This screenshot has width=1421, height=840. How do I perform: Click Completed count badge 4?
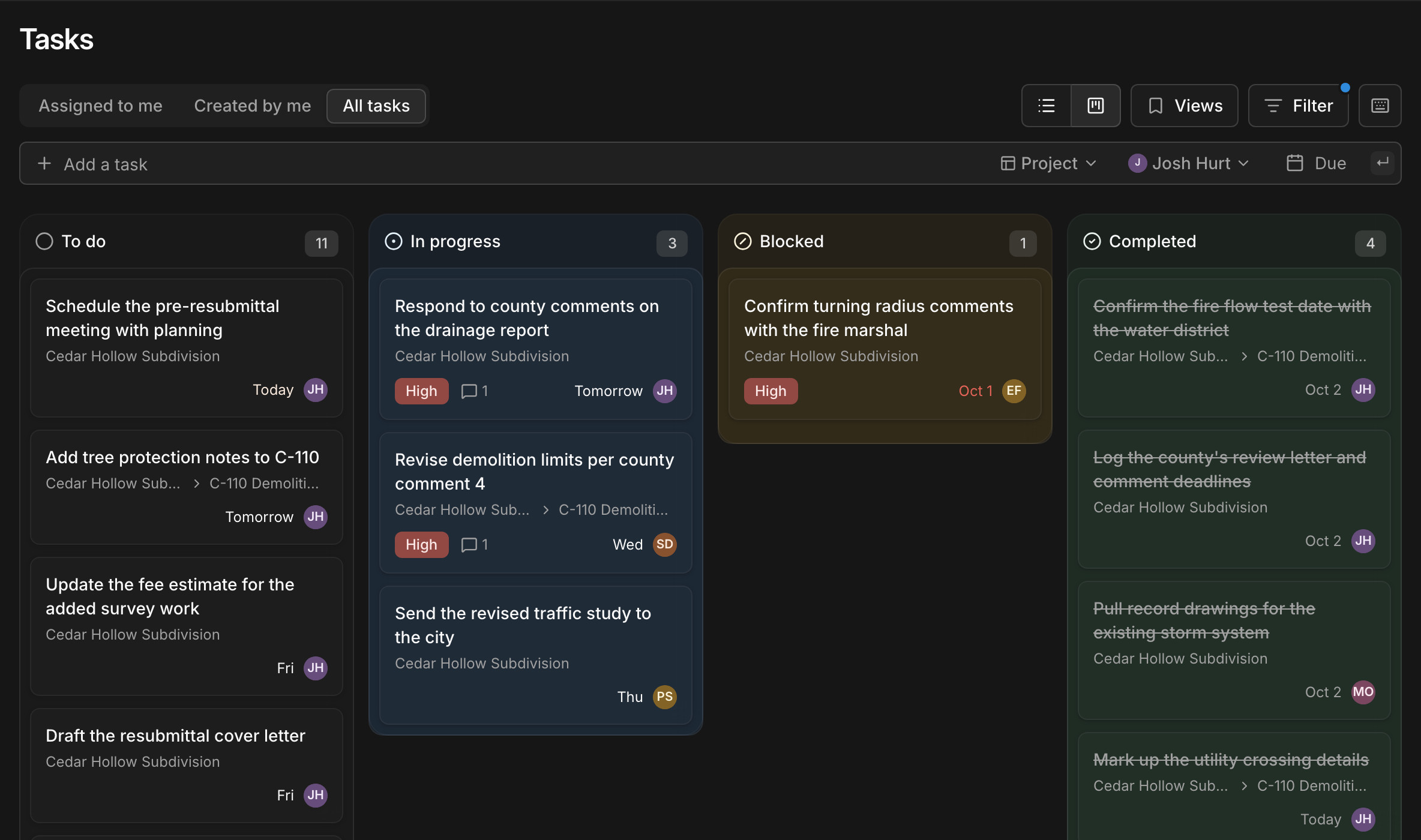tap(1371, 243)
